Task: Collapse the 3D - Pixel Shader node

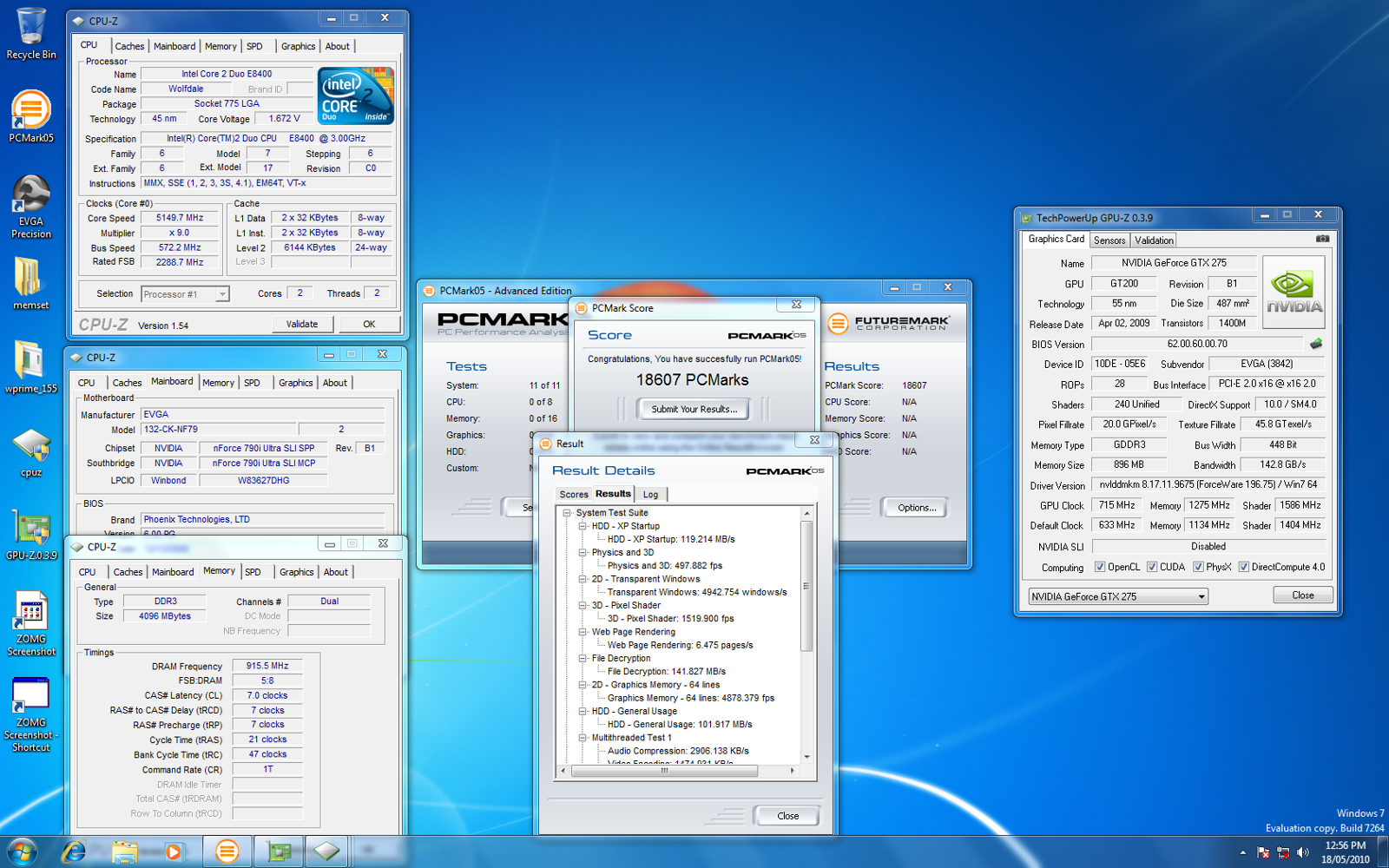Action: [583, 605]
